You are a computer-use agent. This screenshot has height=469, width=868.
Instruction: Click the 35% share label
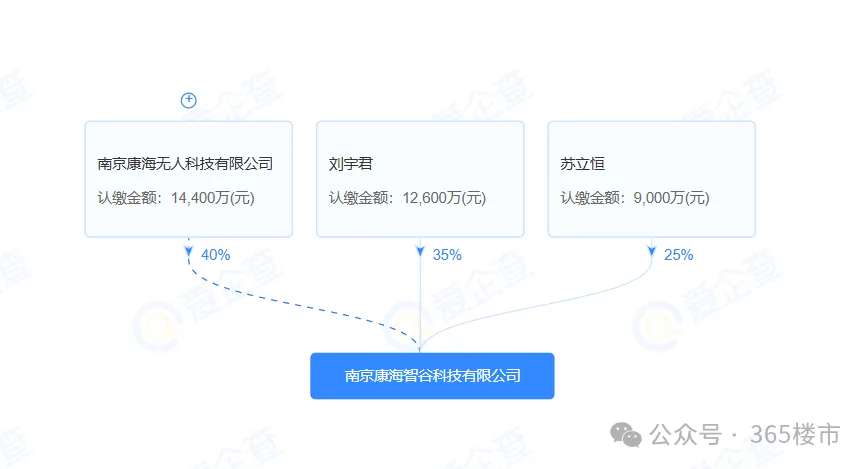(x=447, y=255)
